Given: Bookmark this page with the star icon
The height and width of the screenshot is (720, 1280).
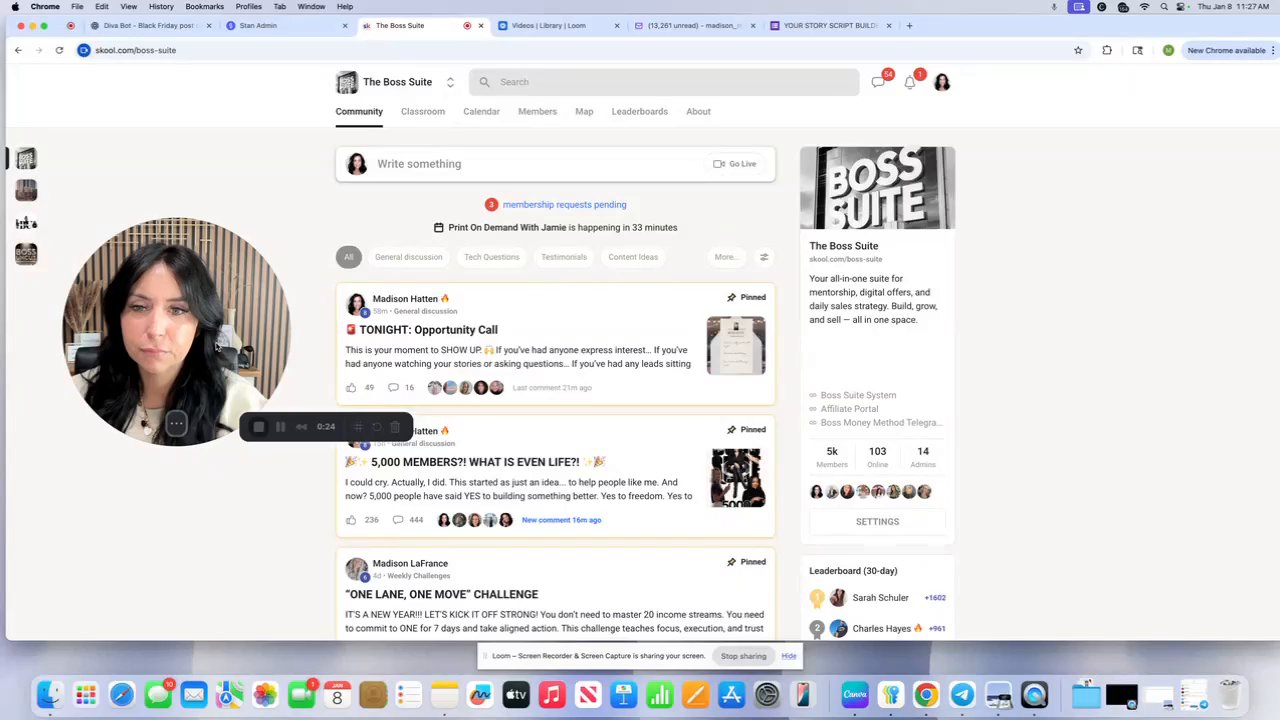Looking at the screenshot, I should pyautogui.click(x=1078, y=50).
